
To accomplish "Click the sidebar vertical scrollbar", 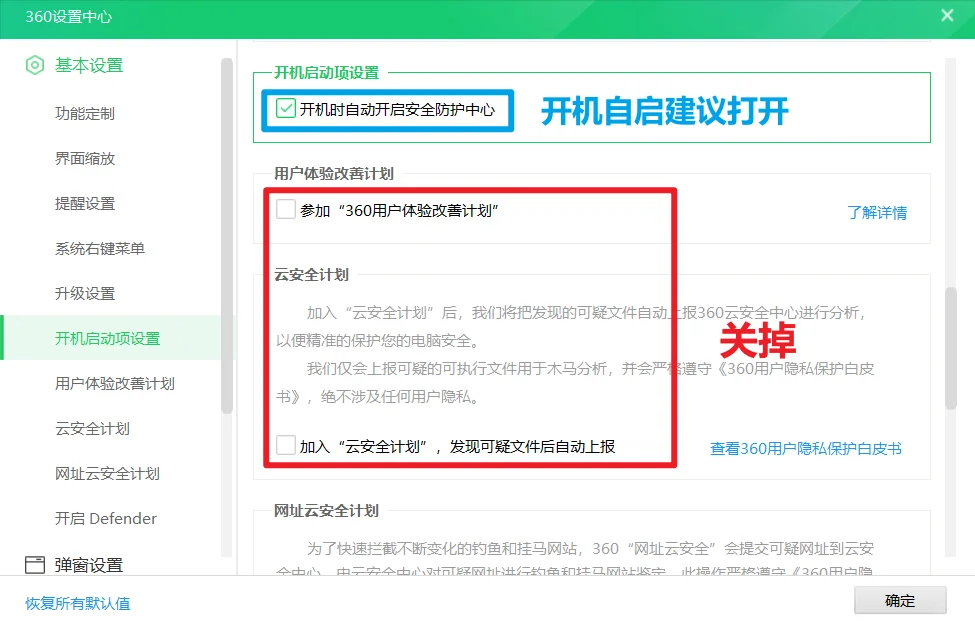I will click(x=226, y=236).
